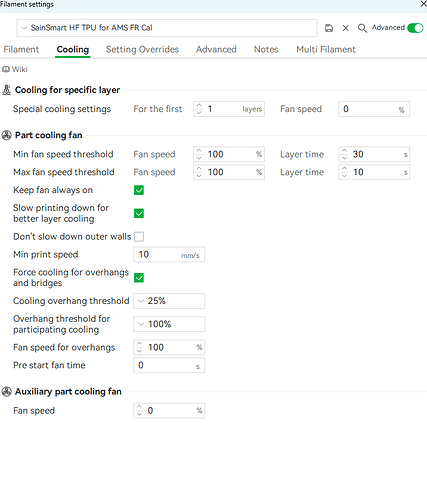Switch to the Filament tab

[x=21, y=49]
